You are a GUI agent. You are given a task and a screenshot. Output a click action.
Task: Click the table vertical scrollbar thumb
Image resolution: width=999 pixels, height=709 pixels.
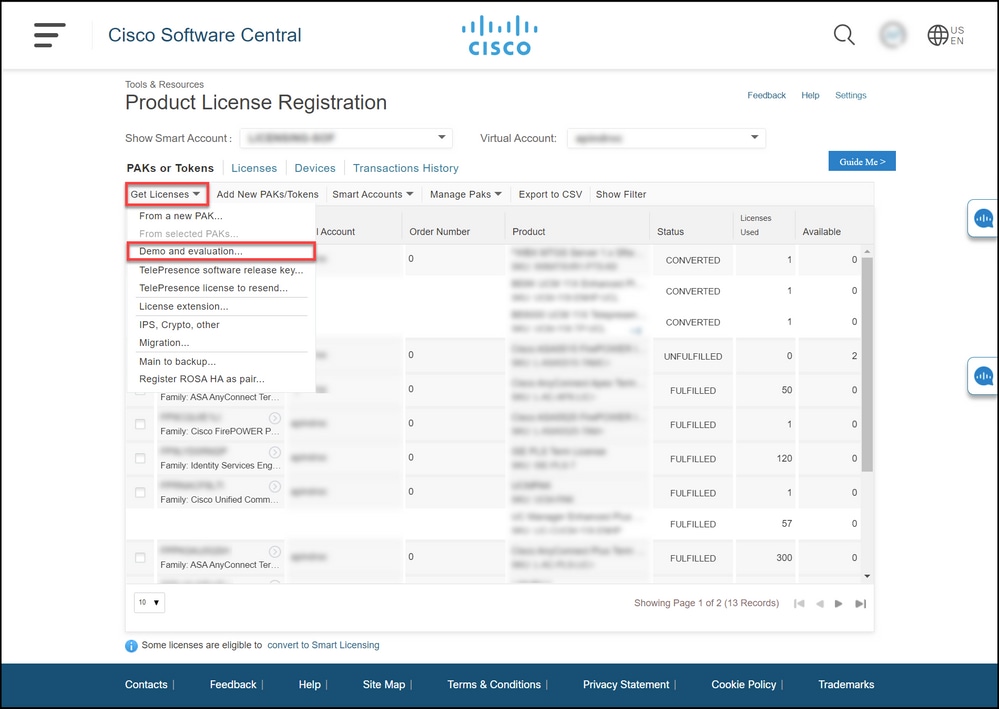tap(866, 364)
